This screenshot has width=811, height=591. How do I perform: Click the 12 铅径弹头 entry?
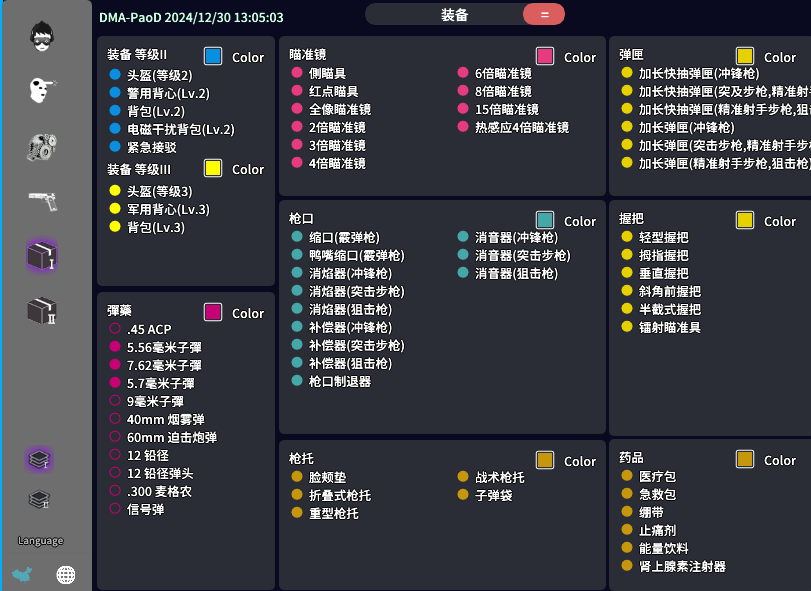pyautogui.click(x=160, y=473)
